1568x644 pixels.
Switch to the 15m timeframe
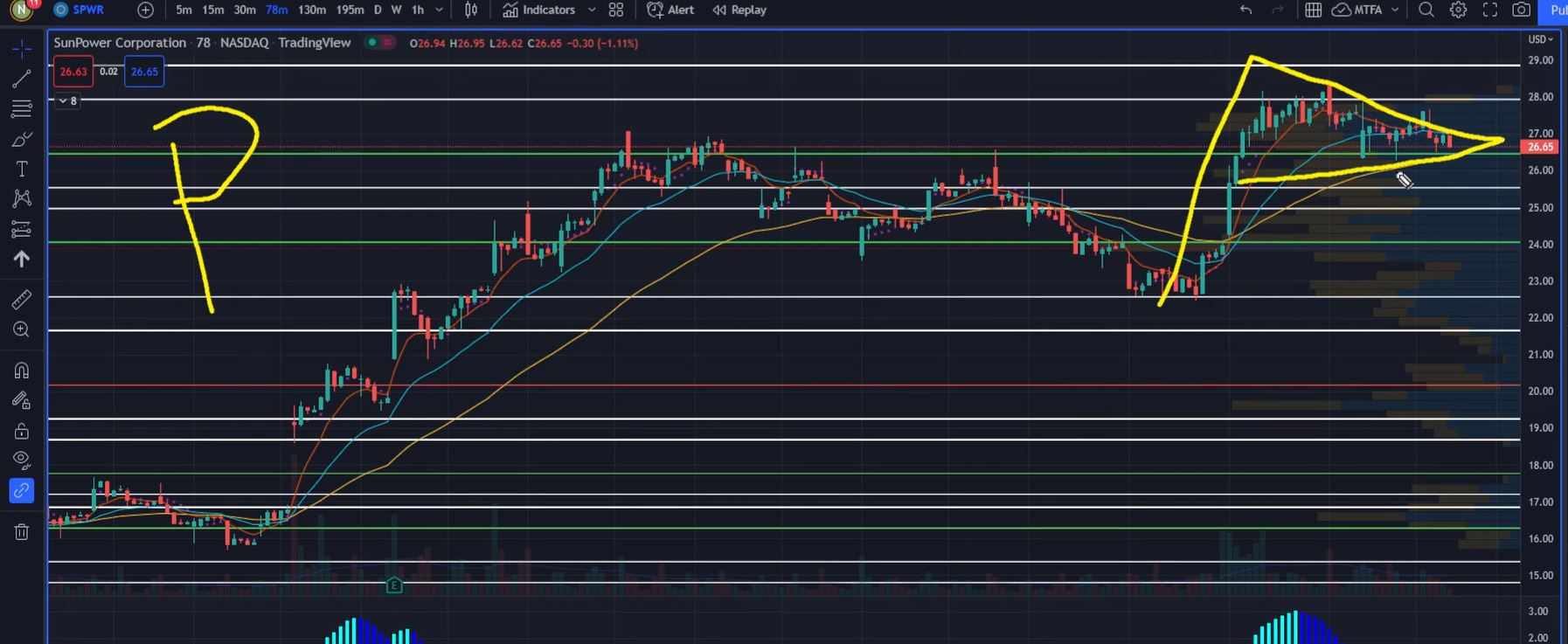pyautogui.click(x=212, y=10)
